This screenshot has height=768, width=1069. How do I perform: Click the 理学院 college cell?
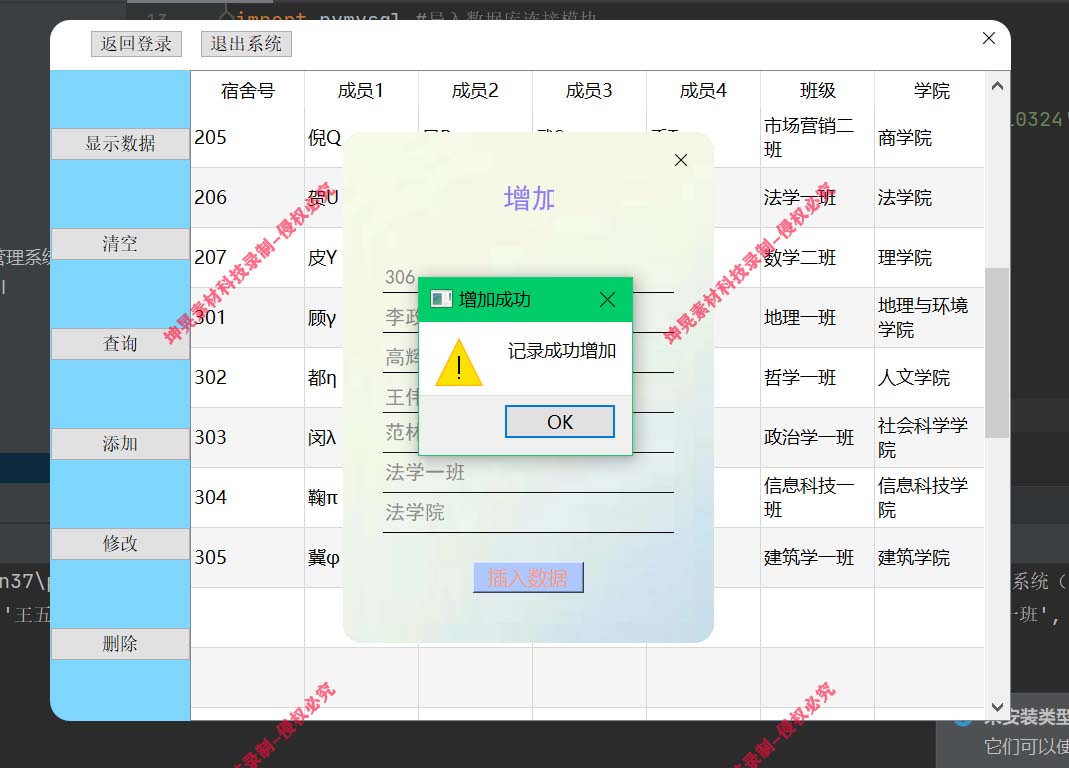click(x=930, y=258)
